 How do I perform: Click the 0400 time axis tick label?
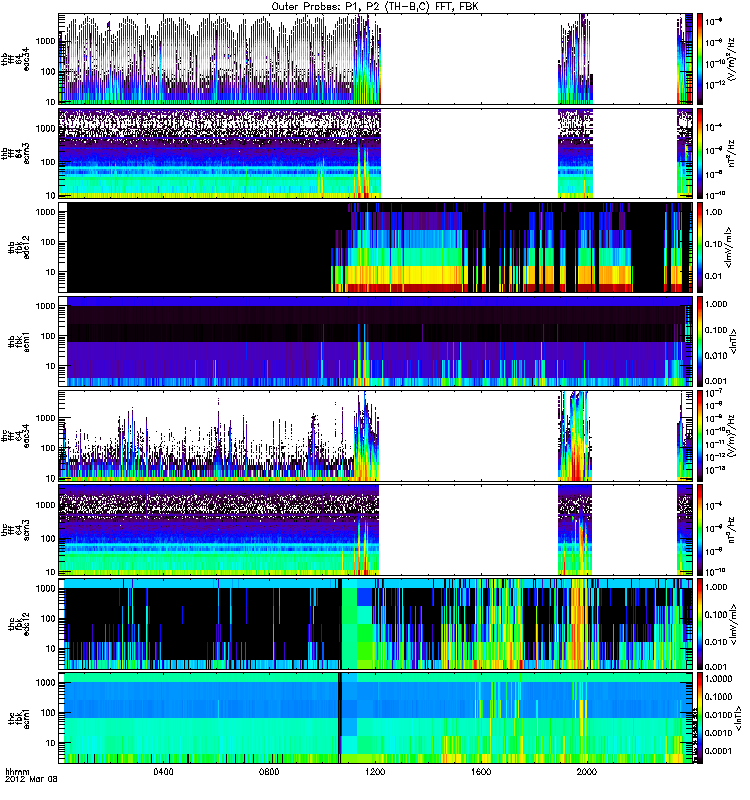tap(165, 772)
